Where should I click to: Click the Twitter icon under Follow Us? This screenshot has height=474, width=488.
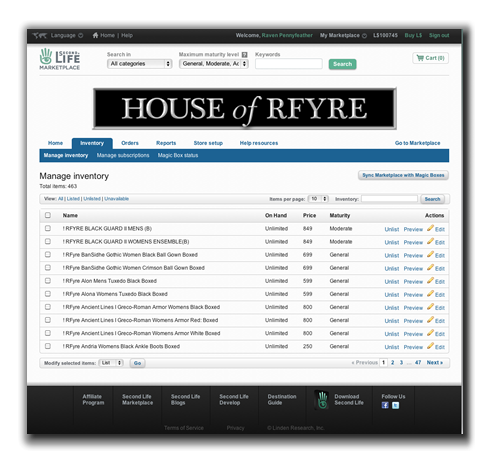pos(395,405)
